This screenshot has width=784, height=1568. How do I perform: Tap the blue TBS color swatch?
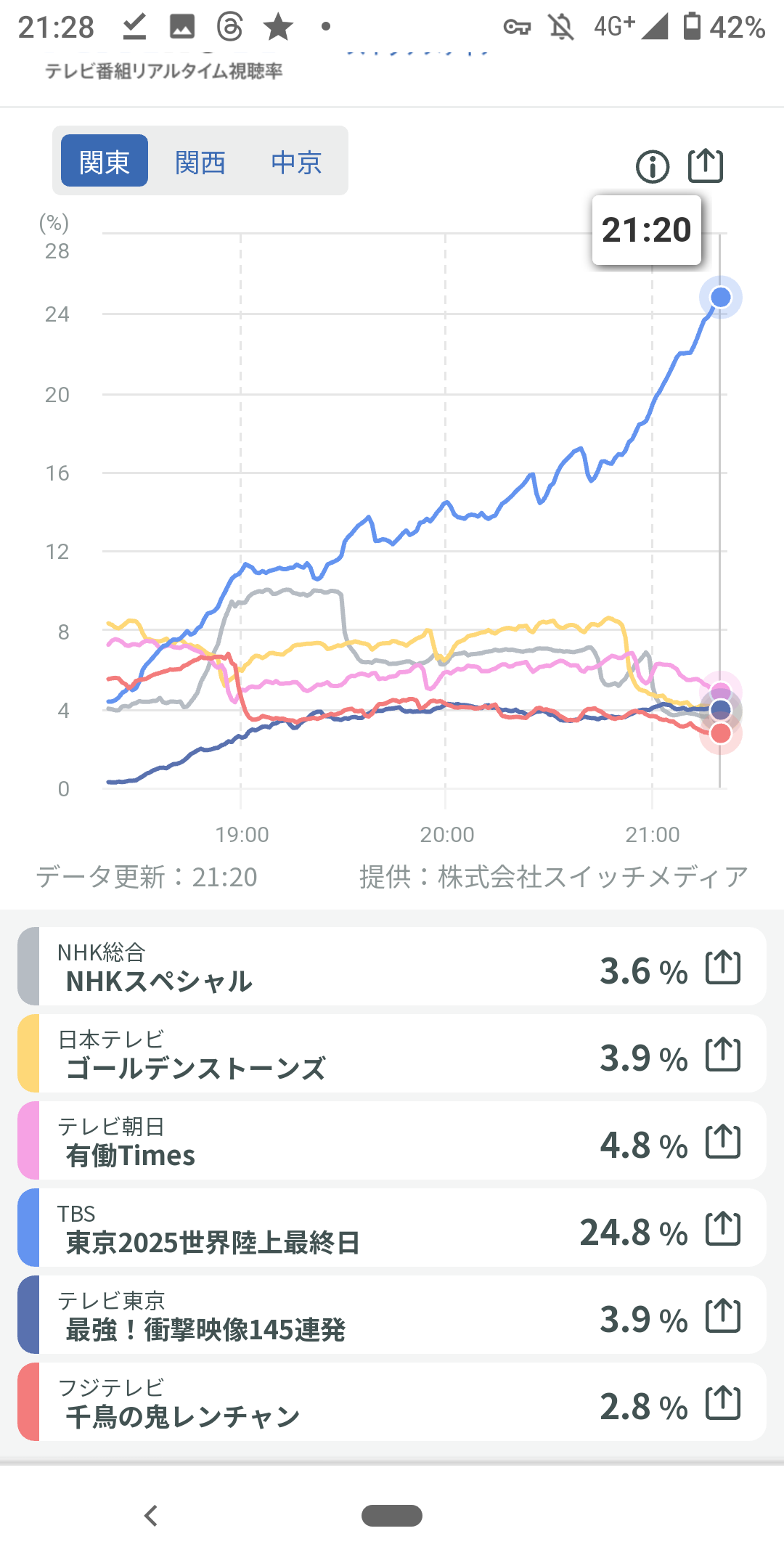click(29, 1228)
